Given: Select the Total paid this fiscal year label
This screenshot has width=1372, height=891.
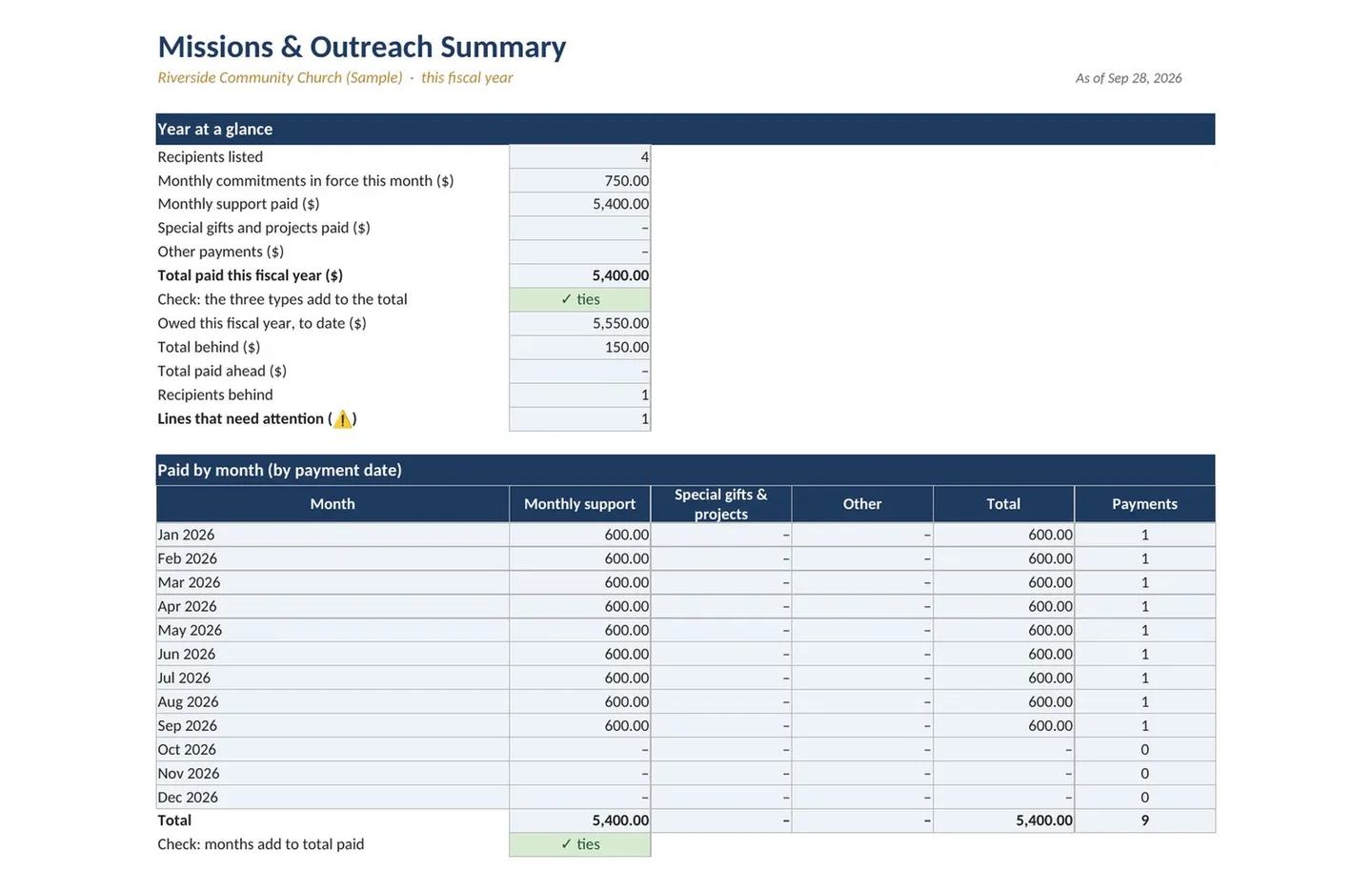Looking at the screenshot, I should (250, 275).
